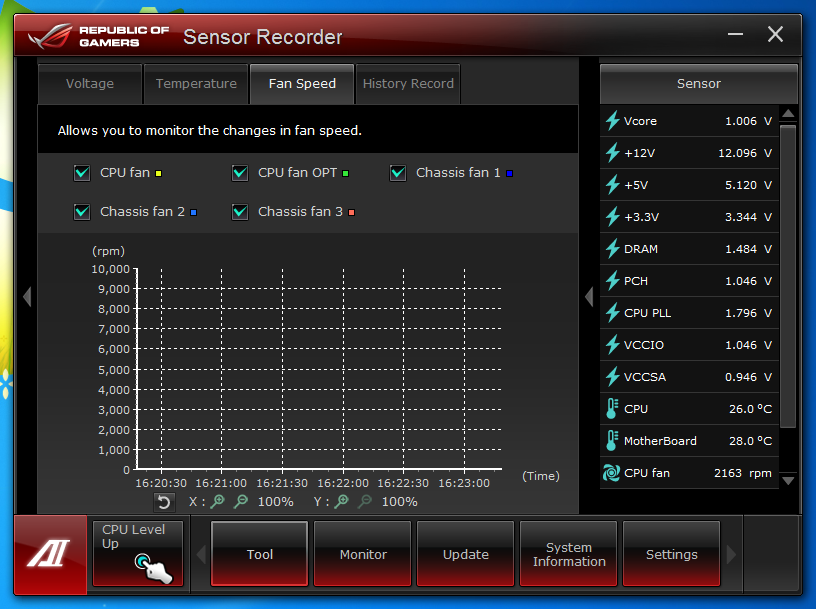
Task: Click the X axis 100% zoom value
Action: pos(276,502)
